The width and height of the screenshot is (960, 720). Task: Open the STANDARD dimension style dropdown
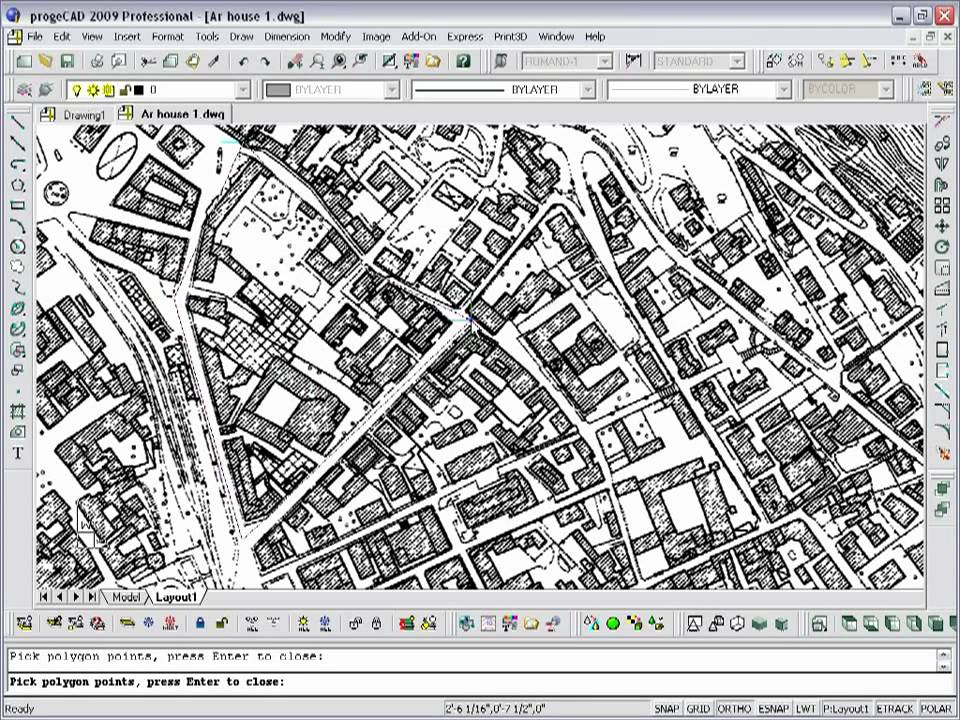pos(737,61)
